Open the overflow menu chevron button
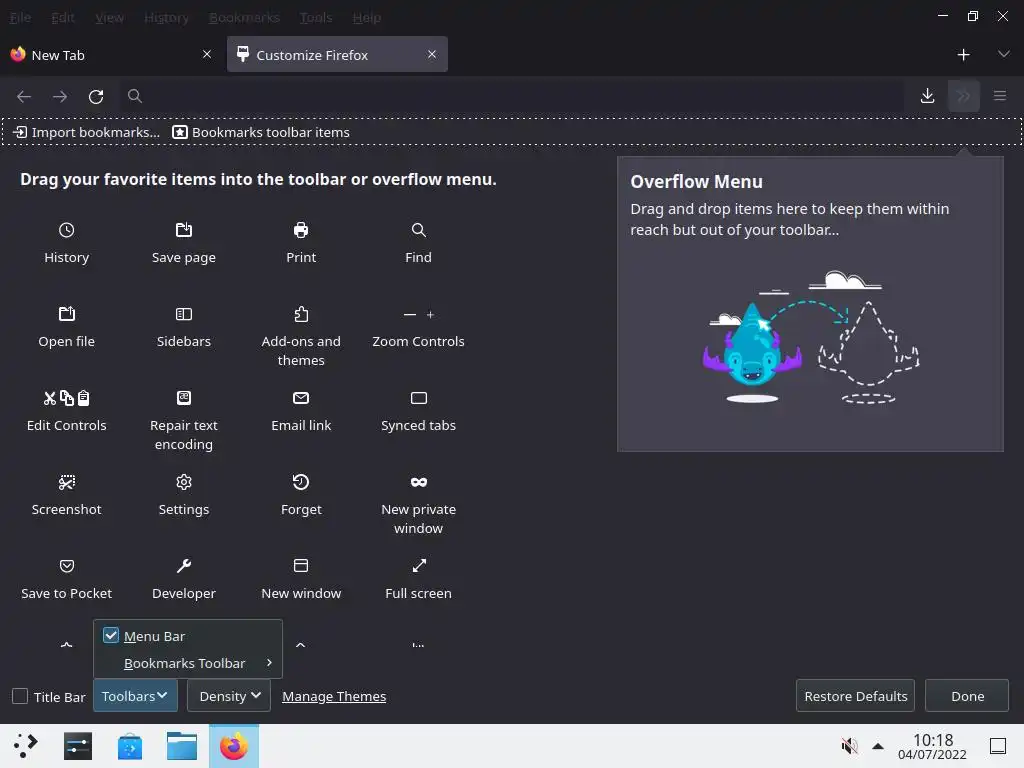The height and width of the screenshot is (768, 1024). pyautogui.click(x=963, y=96)
